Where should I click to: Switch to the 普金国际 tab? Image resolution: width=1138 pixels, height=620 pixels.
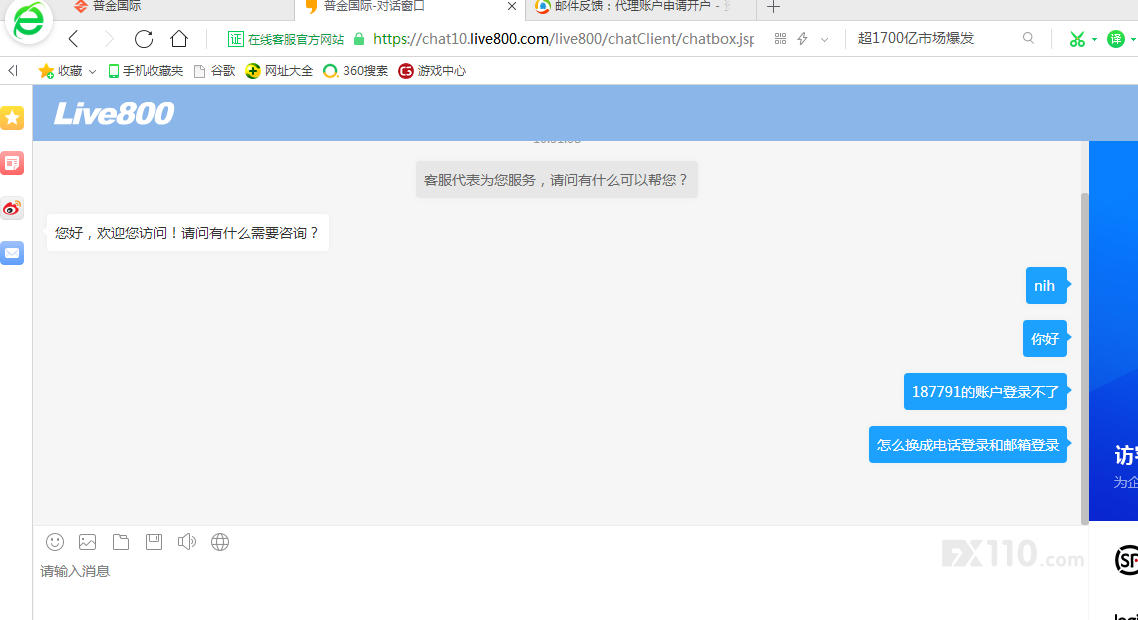coord(174,7)
